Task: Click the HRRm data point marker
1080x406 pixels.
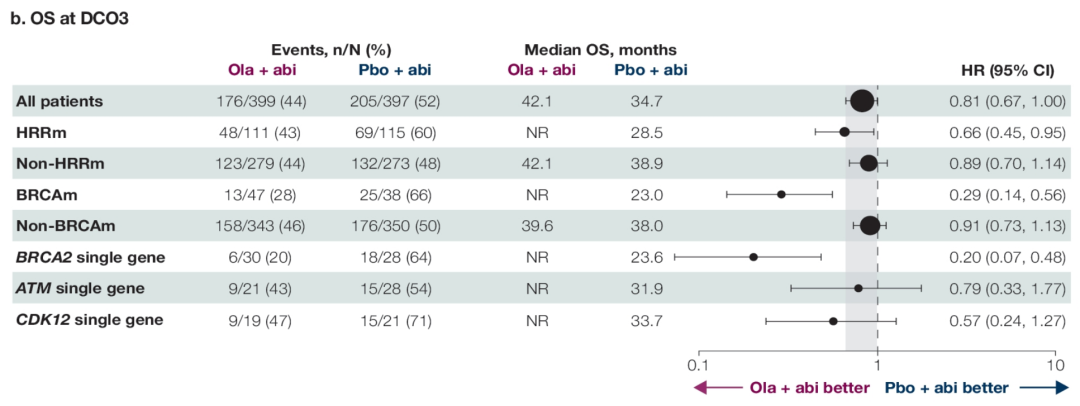Action: click(x=844, y=131)
